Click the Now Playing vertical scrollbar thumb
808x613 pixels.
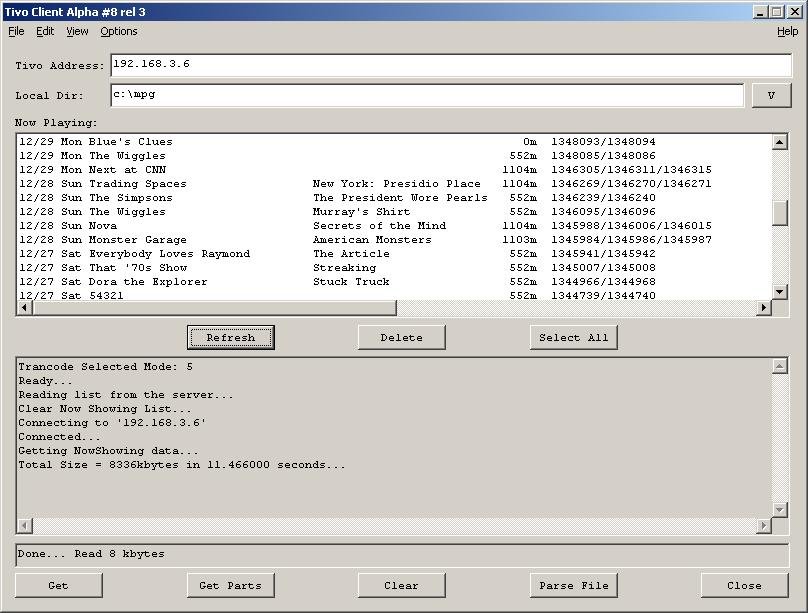point(780,213)
